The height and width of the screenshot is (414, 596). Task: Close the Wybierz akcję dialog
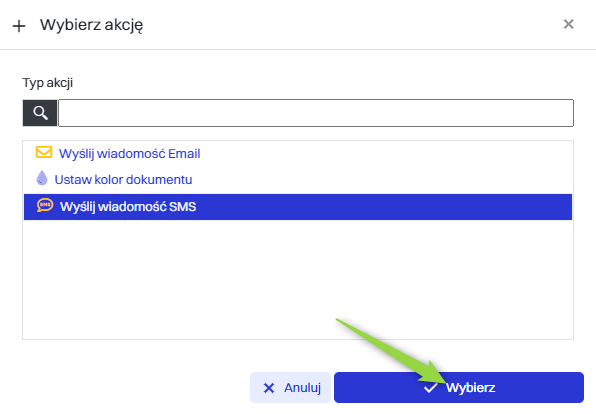click(568, 24)
